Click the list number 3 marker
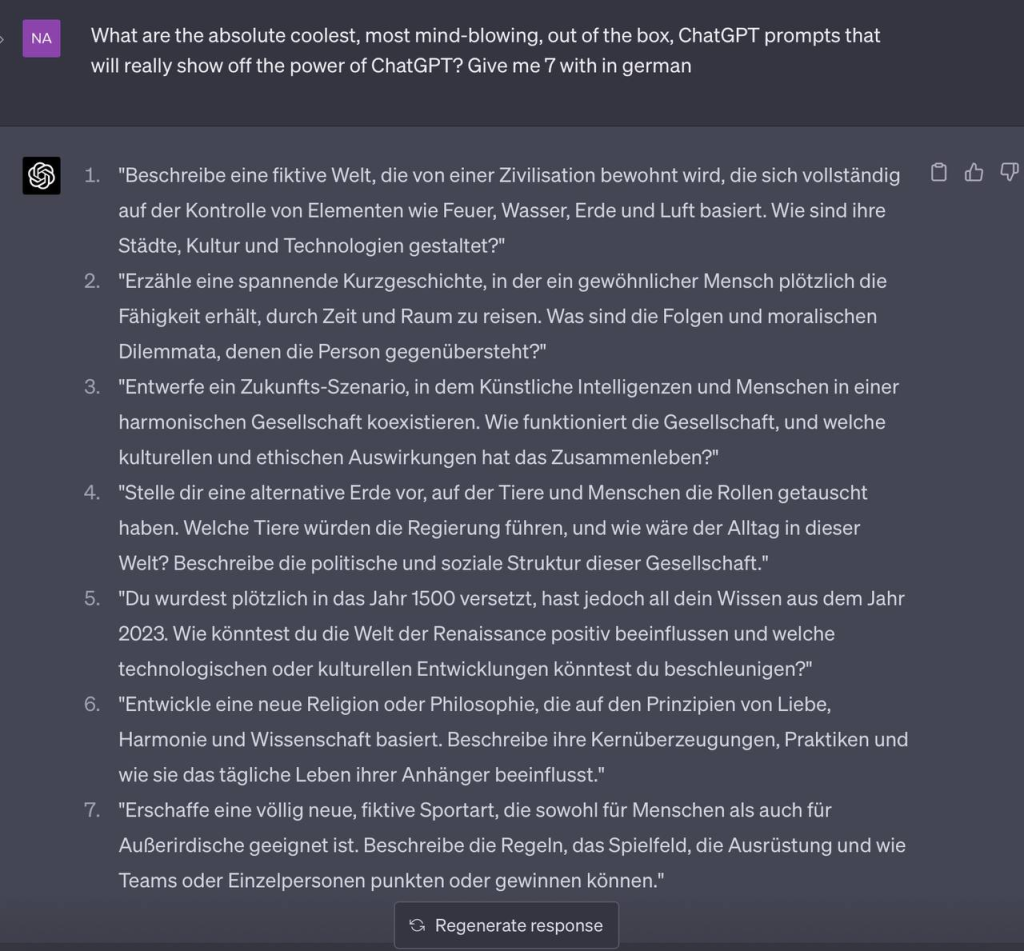This screenshot has width=1024, height=951. click(92, 387)
